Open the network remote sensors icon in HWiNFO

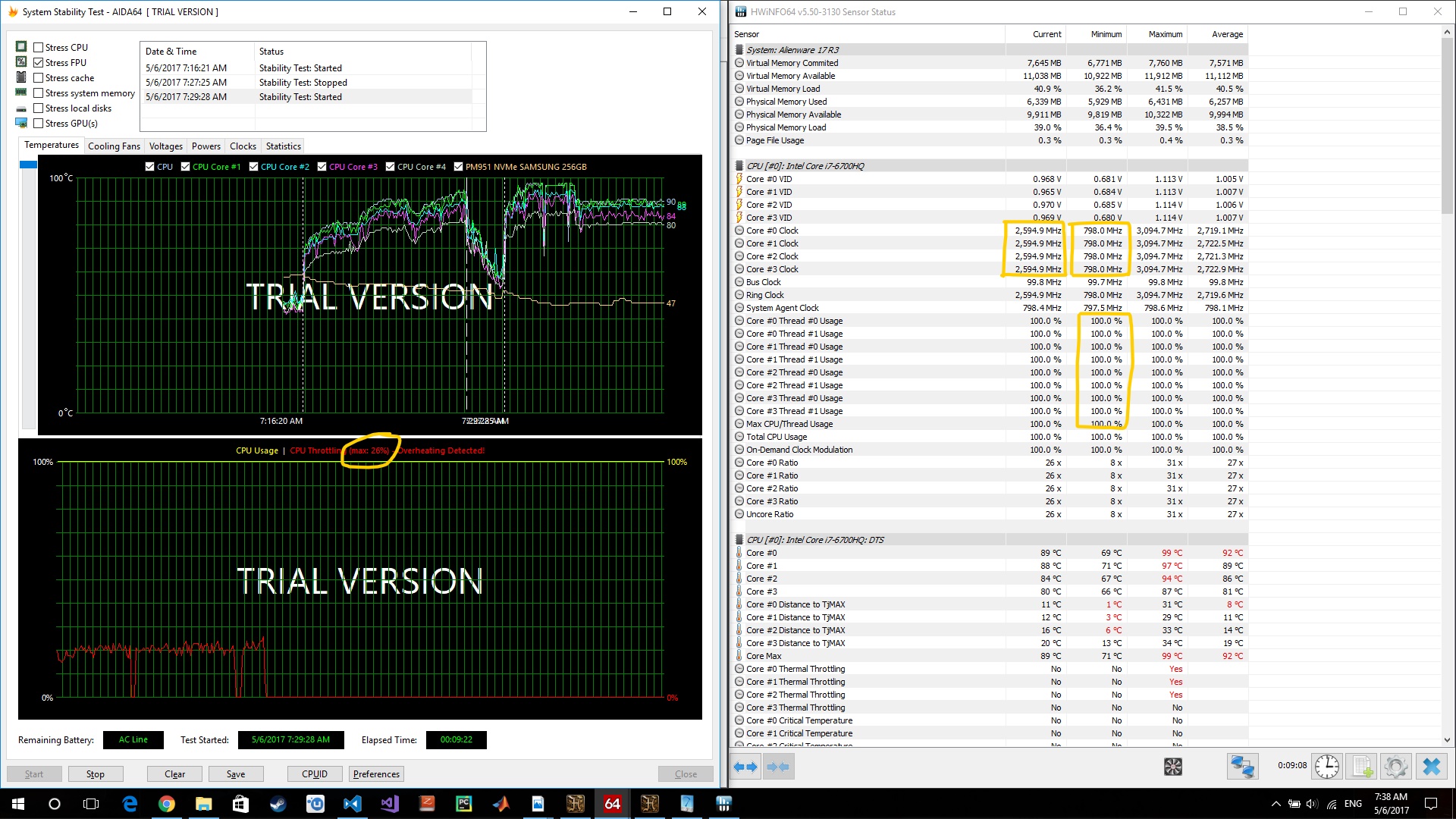click(x=1242, y=767)
